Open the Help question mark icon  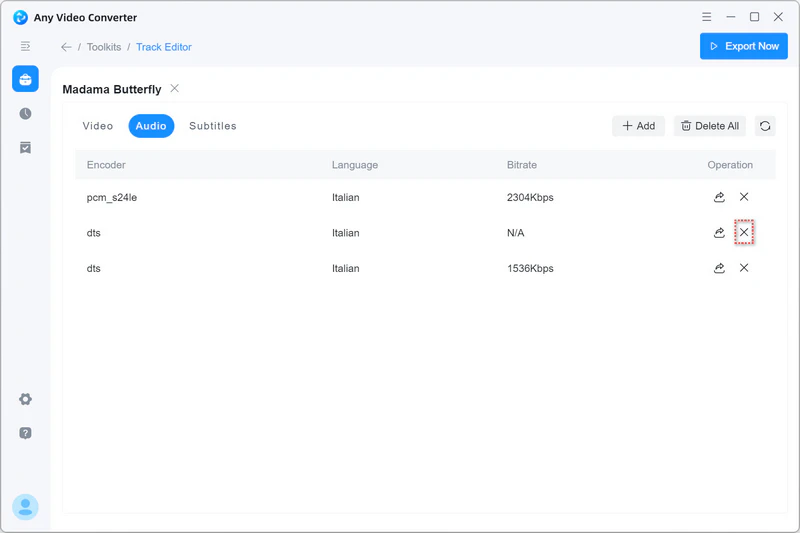tap(26, 433)
